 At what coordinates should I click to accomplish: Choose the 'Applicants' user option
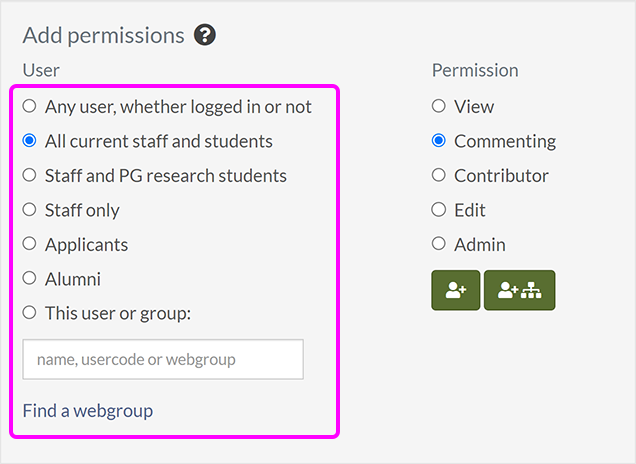point(30,244)
